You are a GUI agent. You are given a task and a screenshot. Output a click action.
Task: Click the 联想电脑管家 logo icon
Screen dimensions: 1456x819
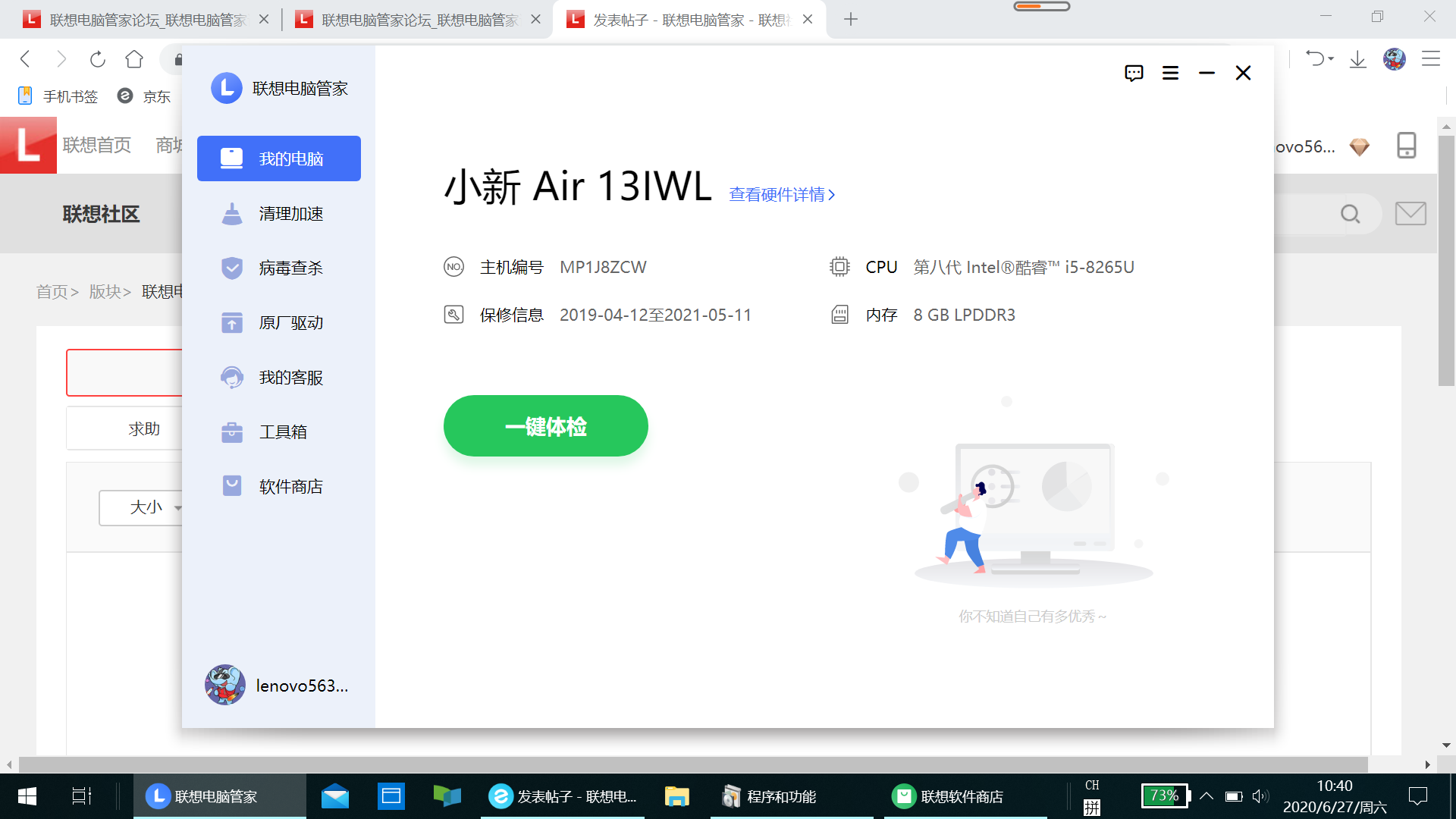click(226, 88)
